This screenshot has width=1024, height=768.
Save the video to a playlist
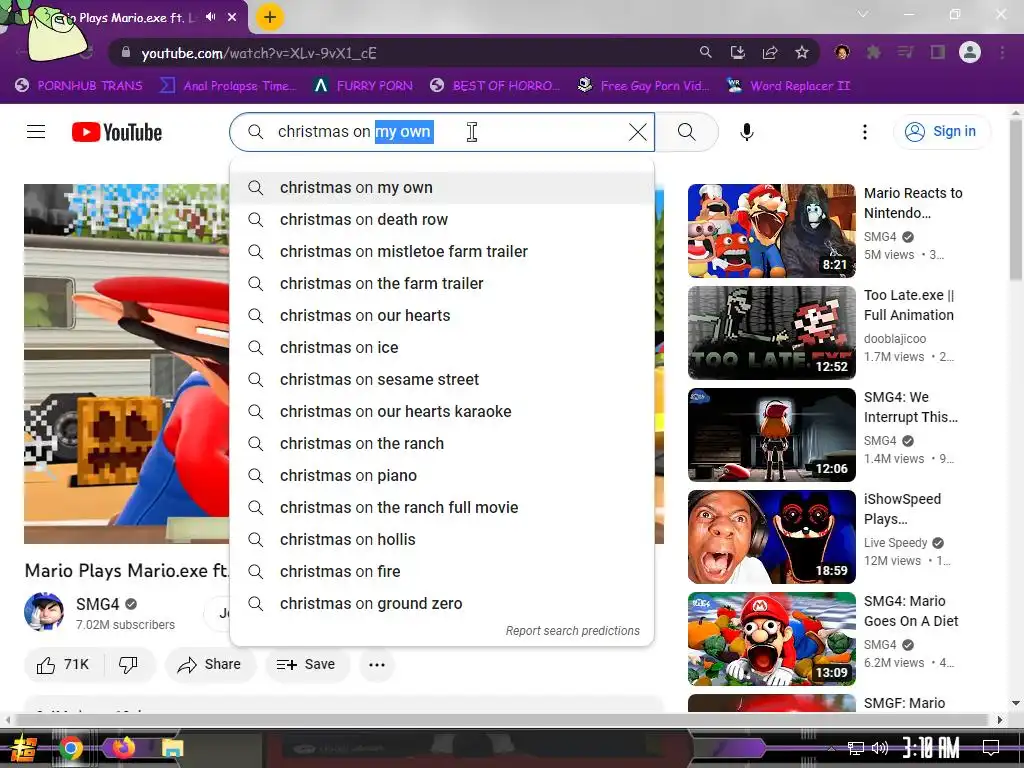[307, 665]
